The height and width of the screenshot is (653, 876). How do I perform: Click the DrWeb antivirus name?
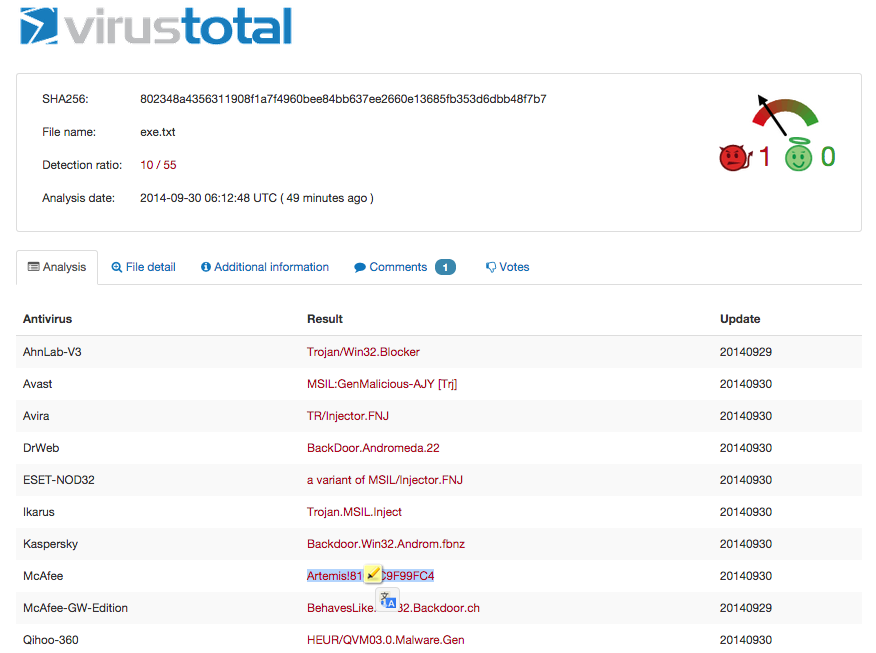click(41, 448)
